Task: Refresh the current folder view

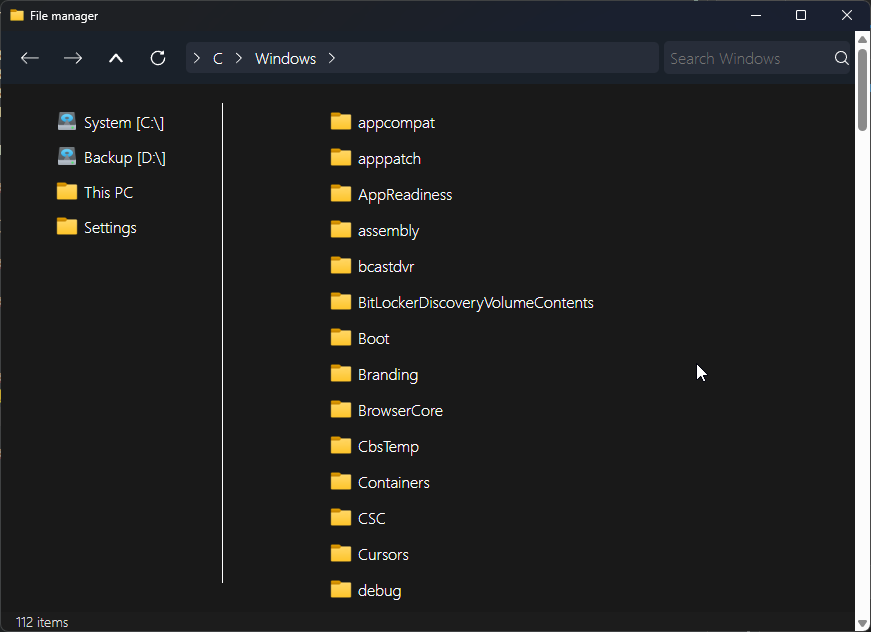Action: click(158, 58)
